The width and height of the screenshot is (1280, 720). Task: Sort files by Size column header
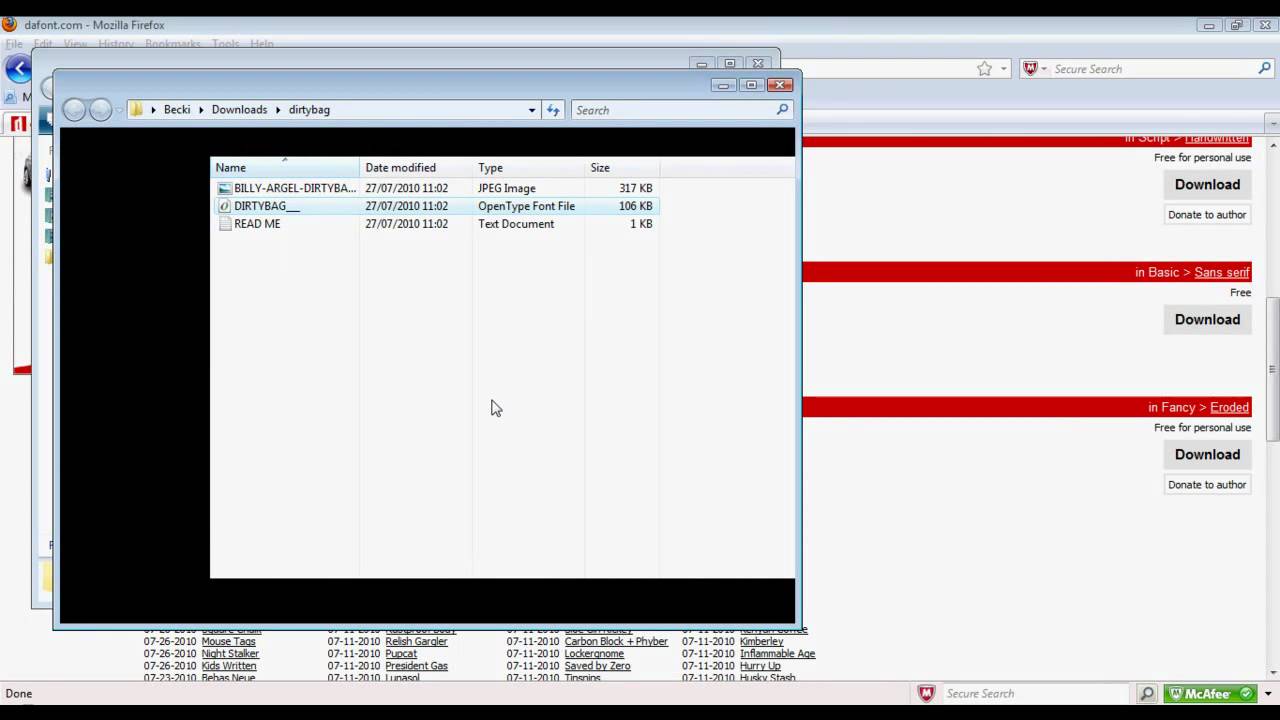622,167
